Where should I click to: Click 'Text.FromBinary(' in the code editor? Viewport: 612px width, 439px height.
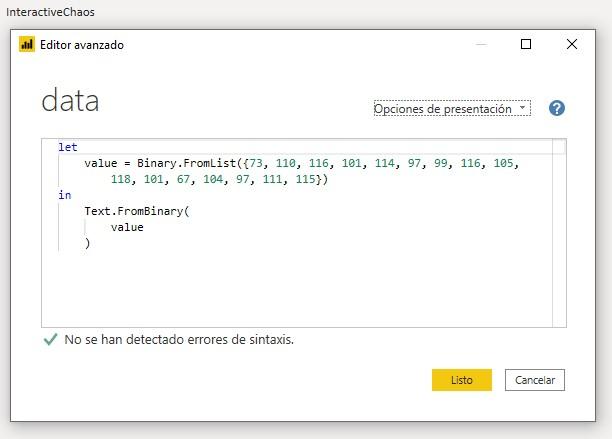coord(137,211)
